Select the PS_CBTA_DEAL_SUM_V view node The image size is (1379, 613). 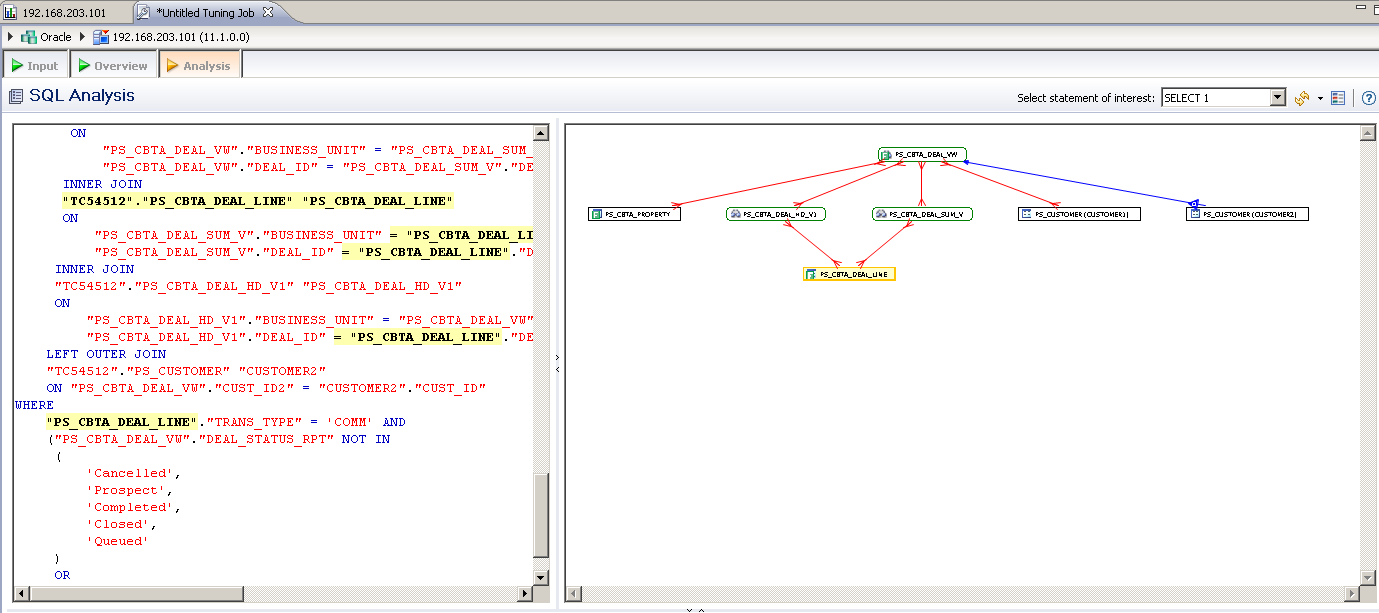tap(923, 214)
